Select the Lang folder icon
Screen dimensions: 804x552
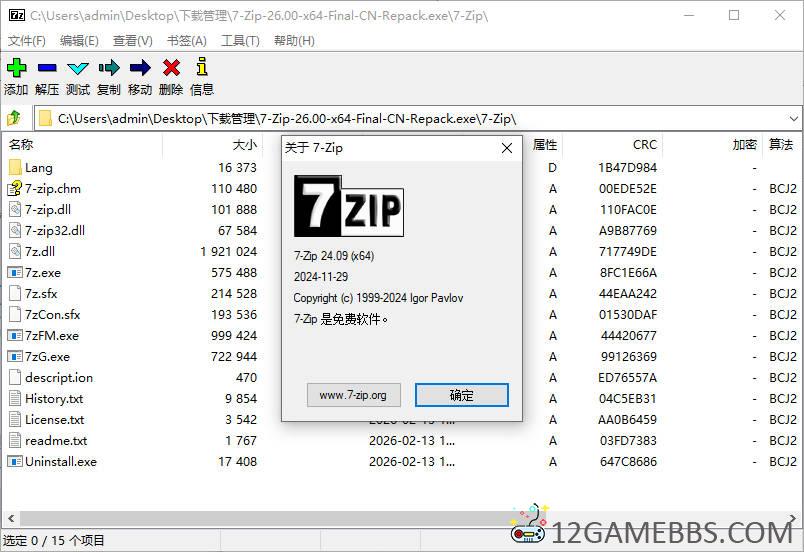(15, 167)
